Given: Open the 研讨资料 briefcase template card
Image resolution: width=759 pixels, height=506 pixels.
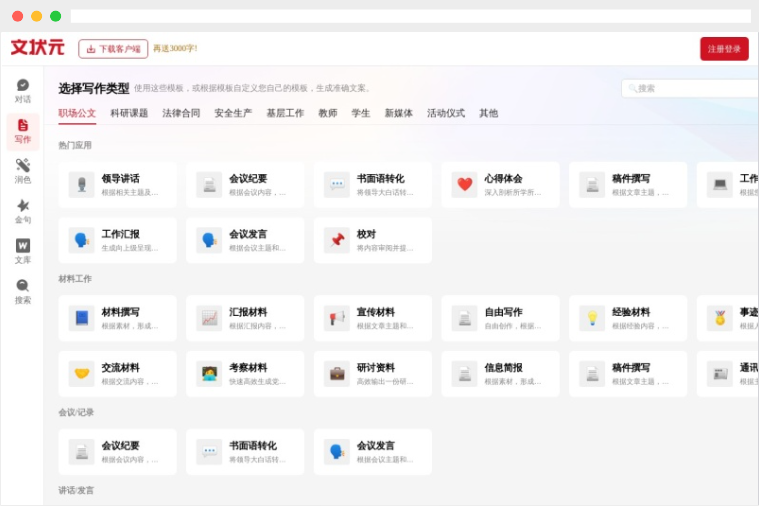Looking at the screenshot, I should pos(372,374).
